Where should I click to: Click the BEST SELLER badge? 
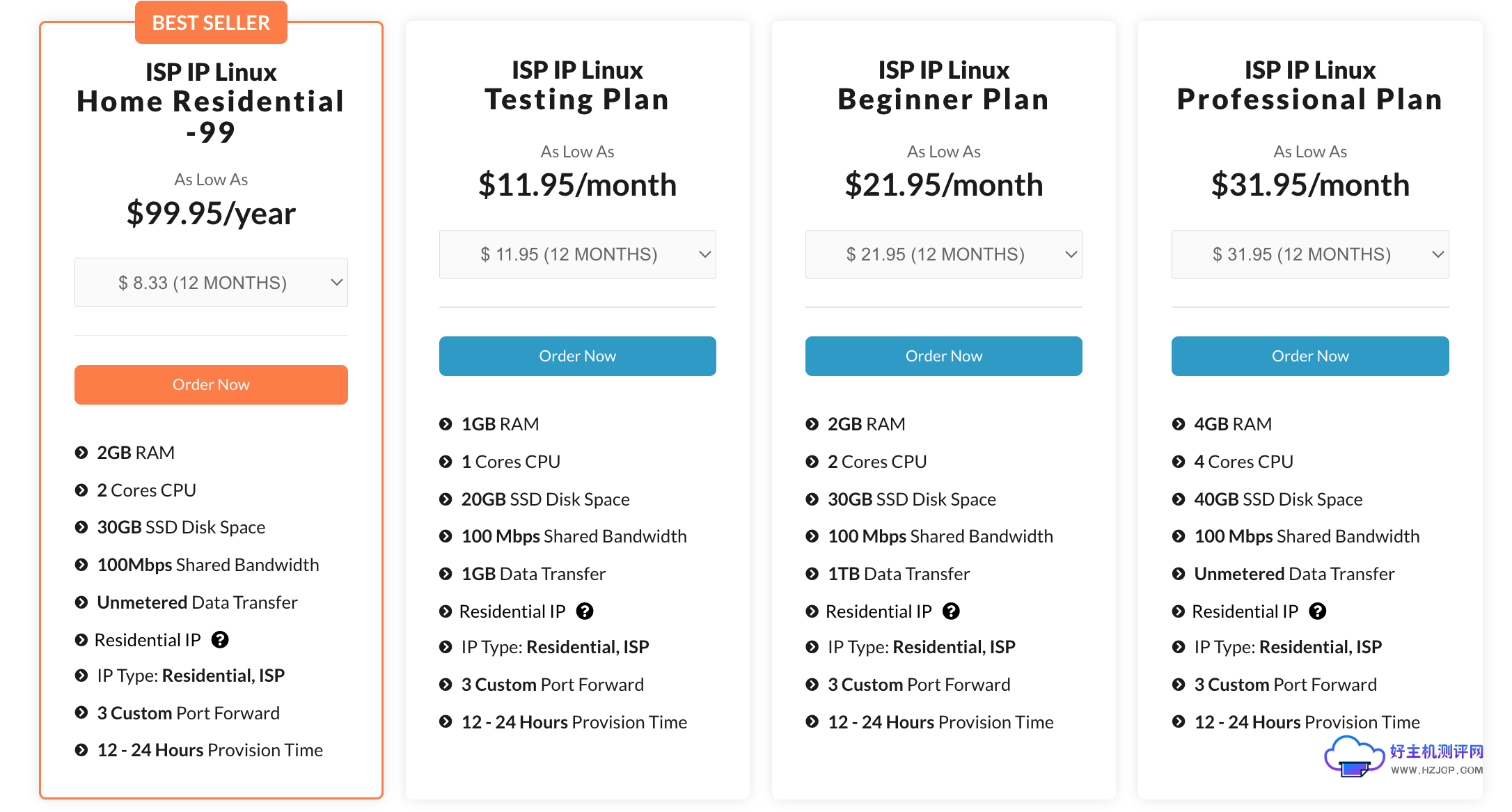coord(211,23)
